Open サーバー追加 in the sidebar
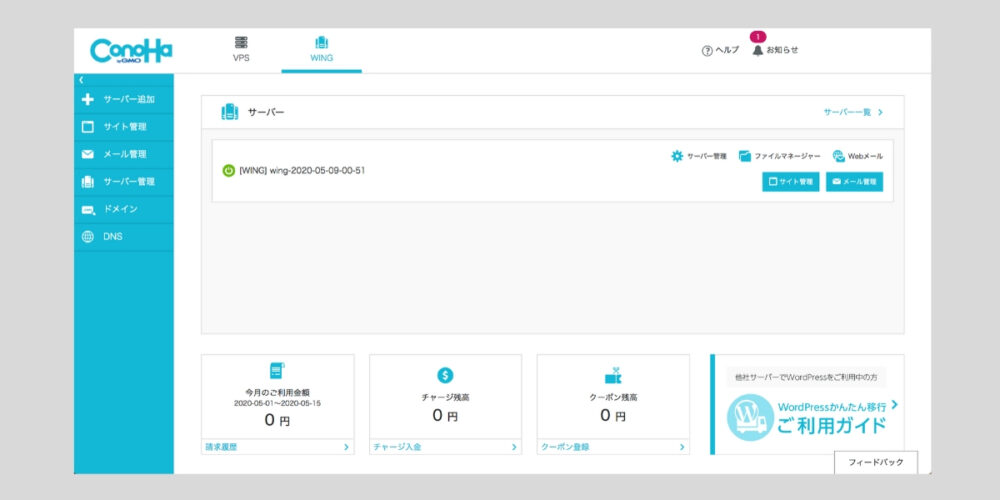 click(124, 99)
